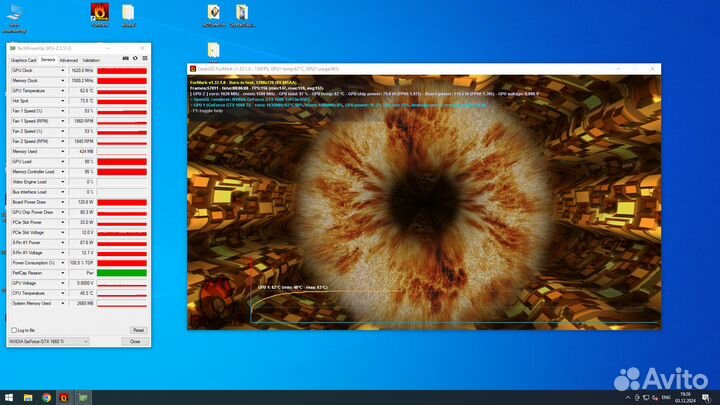Click the Close button in GPU-Z
The width and height of the screenshot is (720, 405).
click(134, 341)
